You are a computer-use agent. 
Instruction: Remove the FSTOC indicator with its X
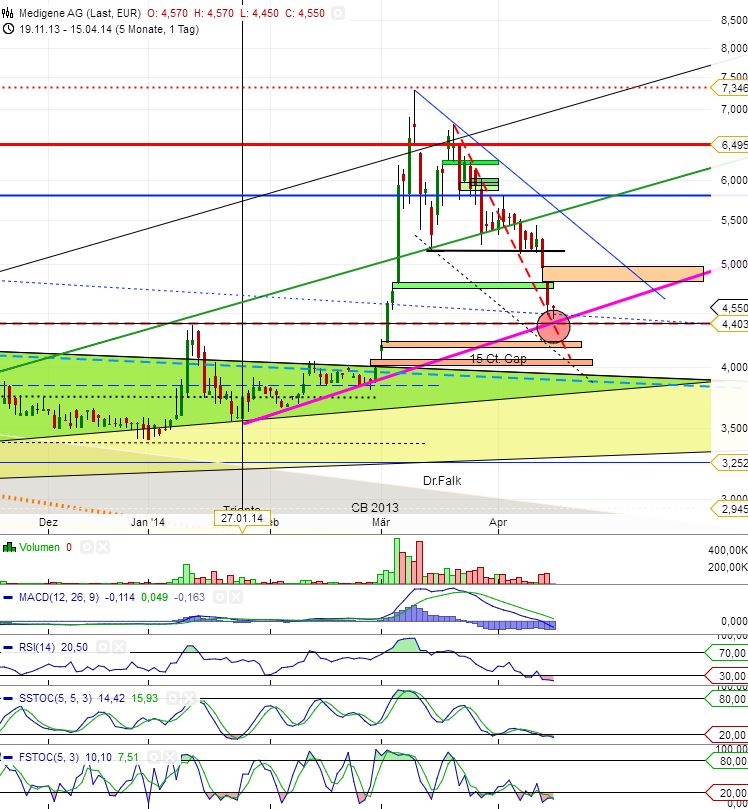coord(170,757)
